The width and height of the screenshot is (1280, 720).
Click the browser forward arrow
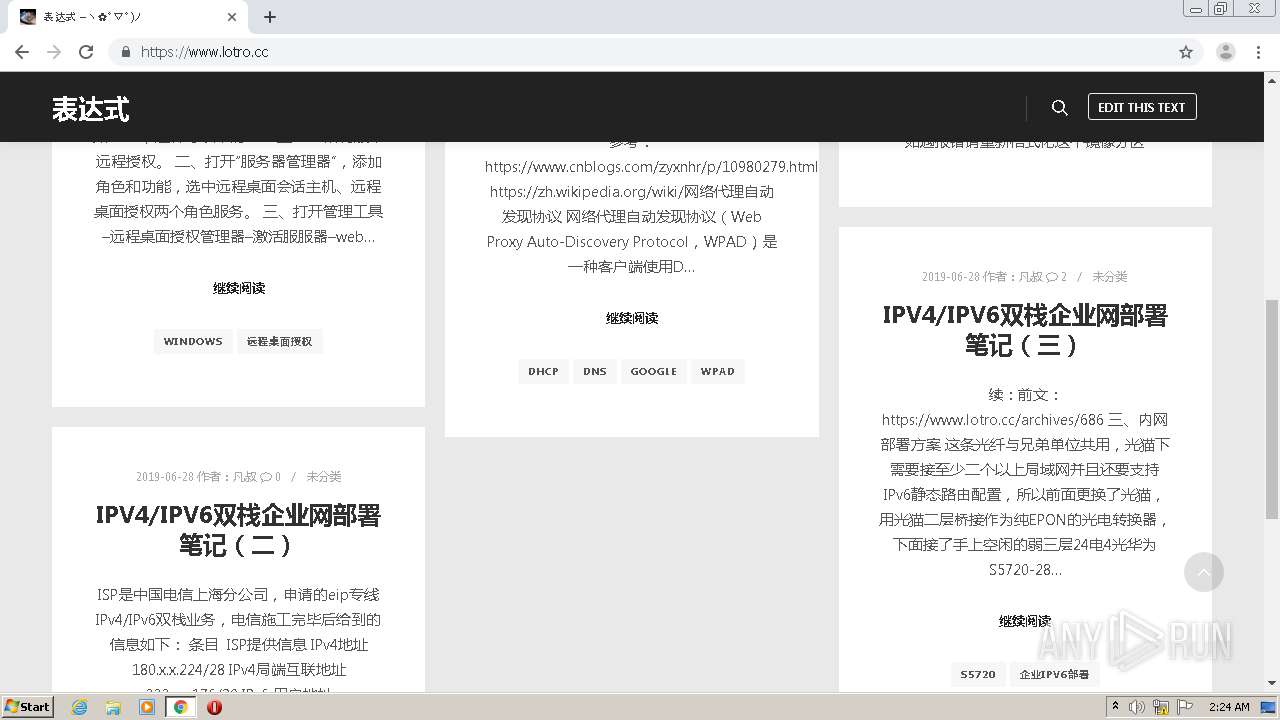point(54,52)
